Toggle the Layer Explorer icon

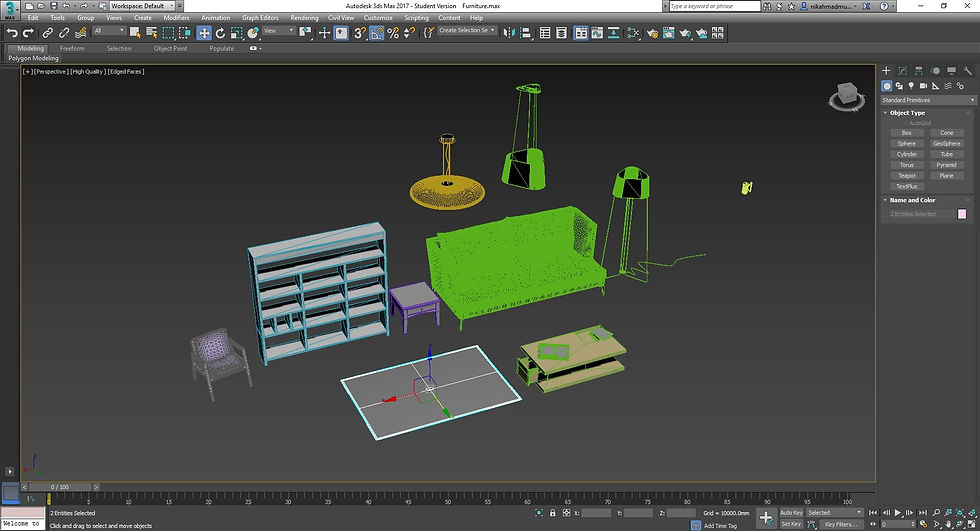pyautogui.click(x=561, y=32)
